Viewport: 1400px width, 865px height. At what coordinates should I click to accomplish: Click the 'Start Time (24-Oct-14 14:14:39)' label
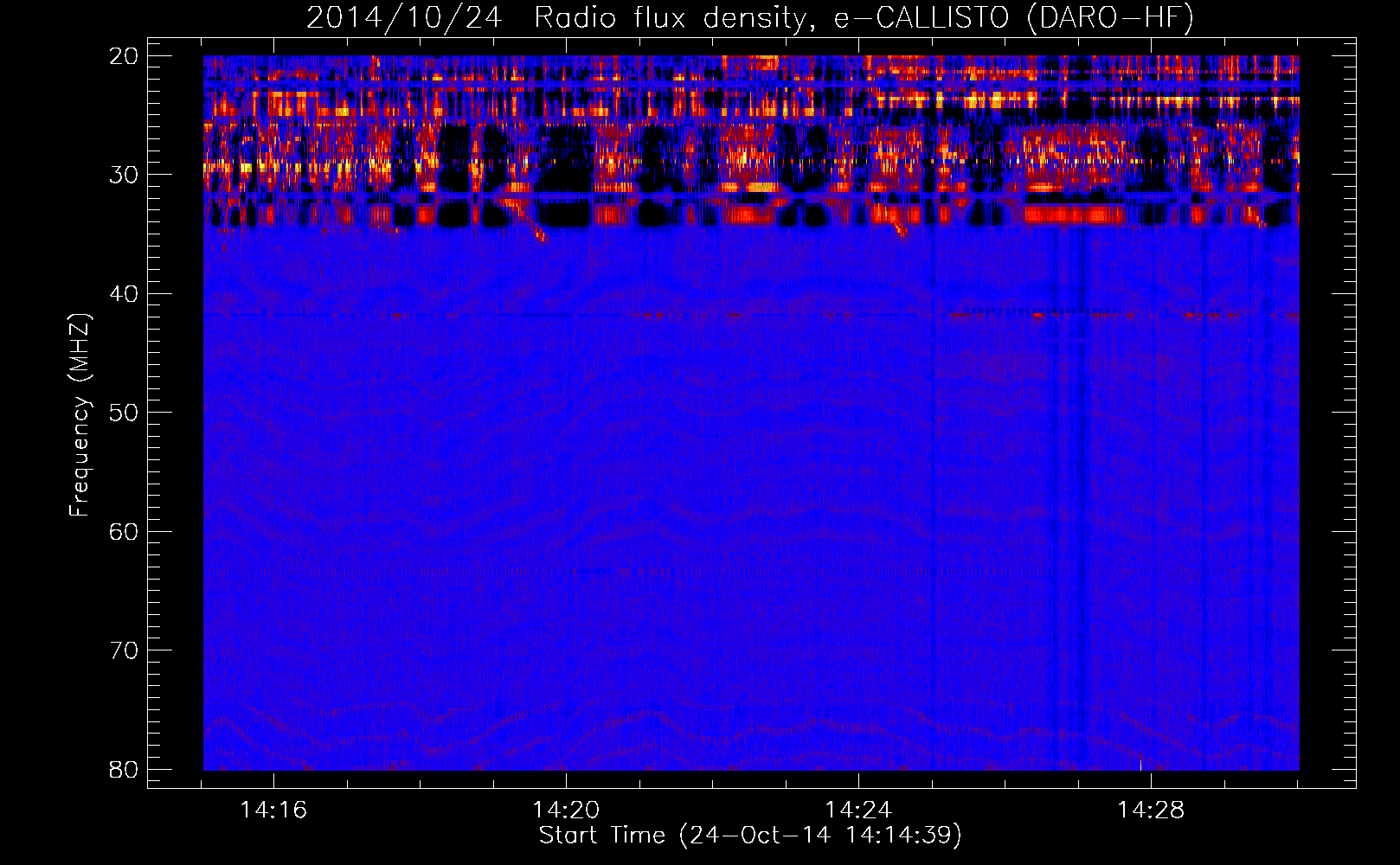750,836
